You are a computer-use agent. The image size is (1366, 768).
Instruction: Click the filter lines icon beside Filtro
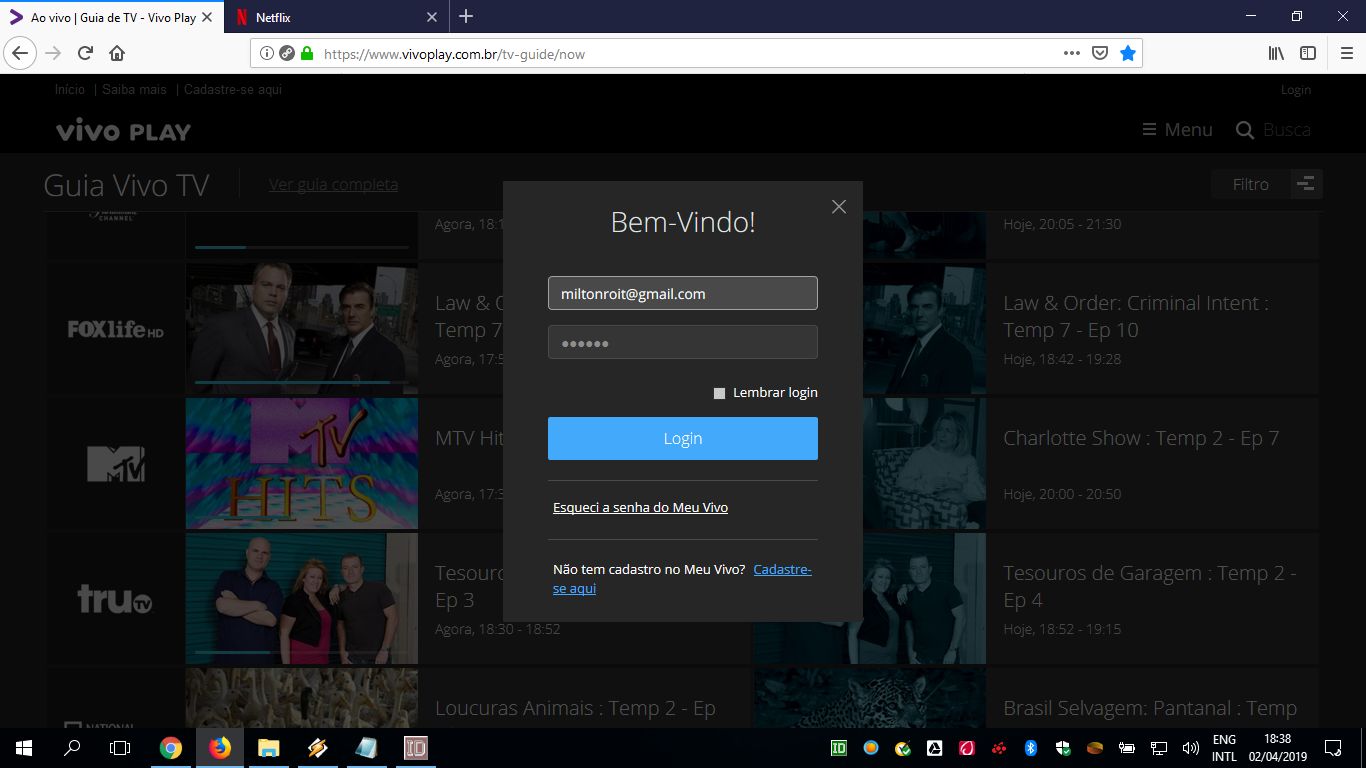pyautogui.click(x=1306, y=184)
